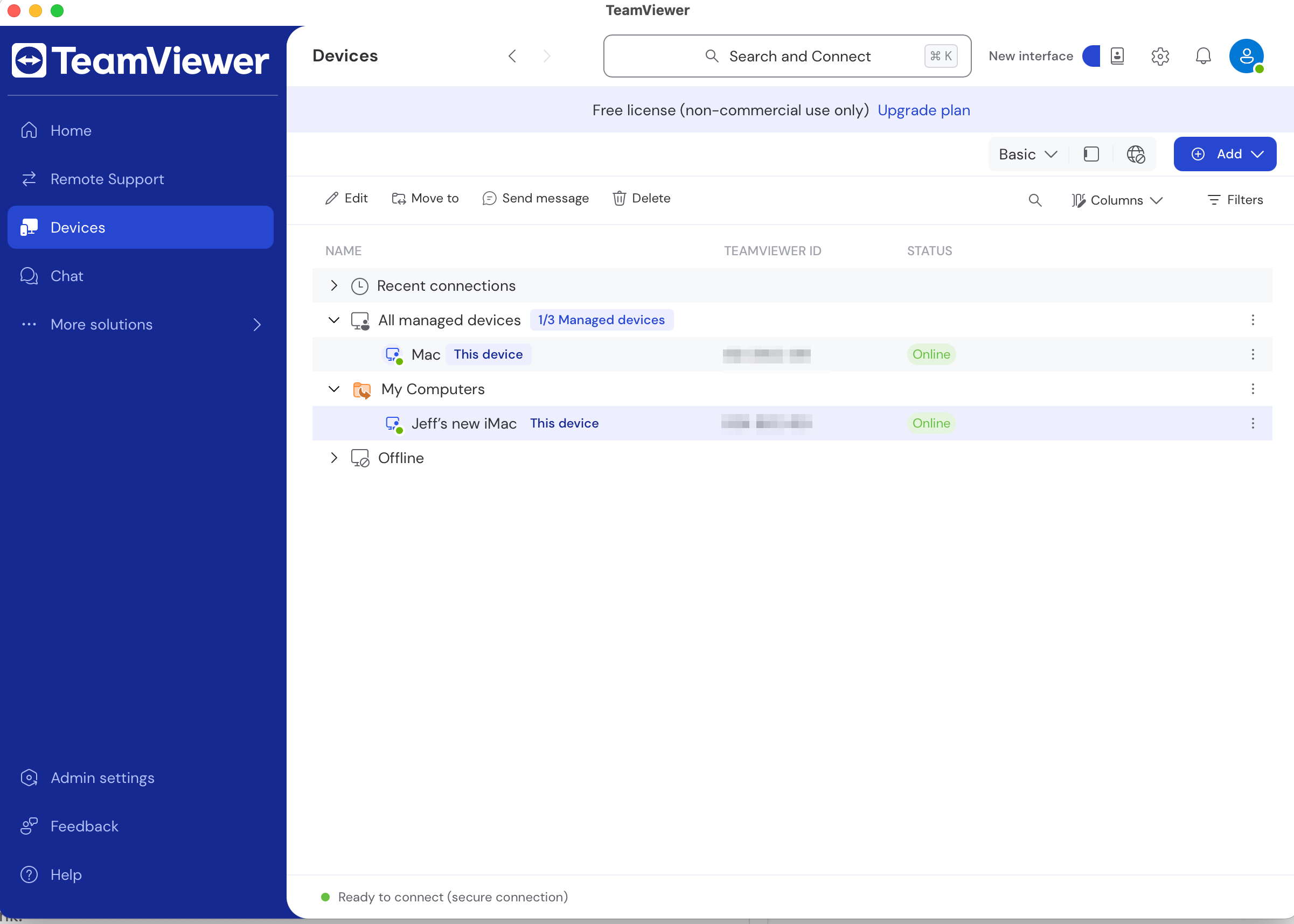Click Delete in the toolbar
This screenshot has height=924, width=1294.
[641, 198]
